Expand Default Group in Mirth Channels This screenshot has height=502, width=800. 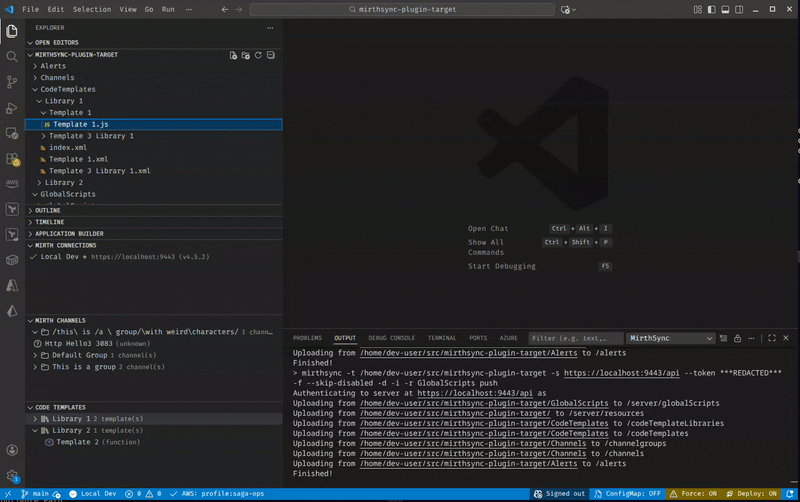(x=154, y=355)
